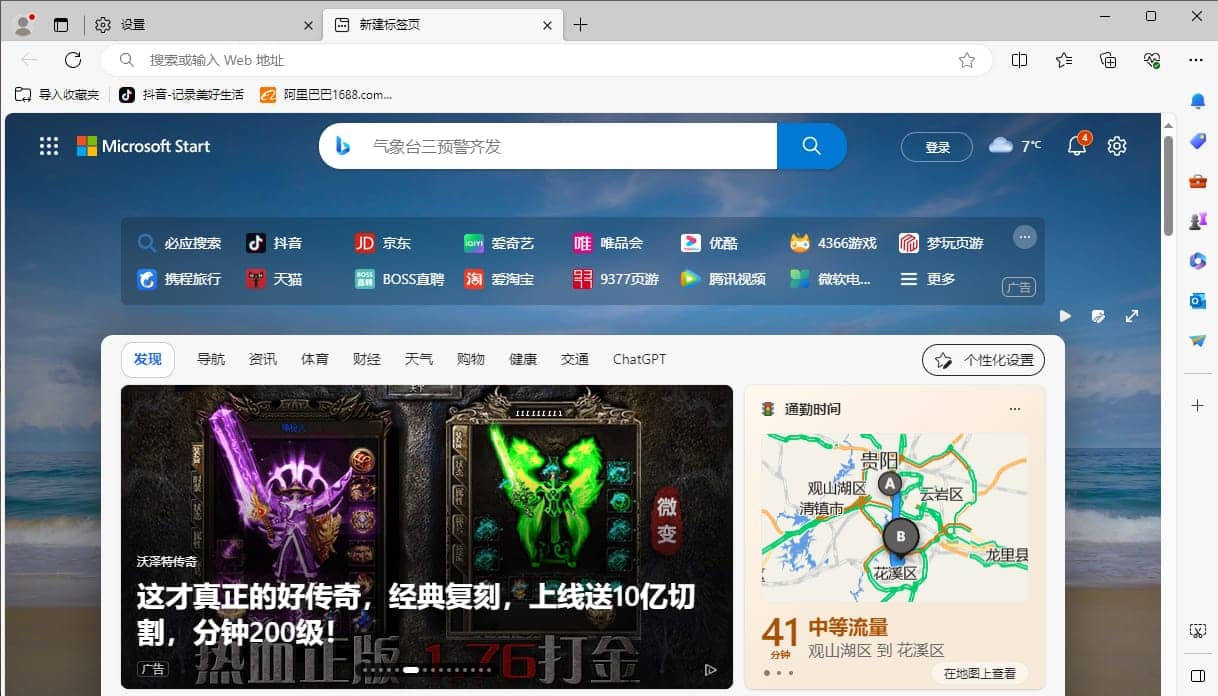Add a sidebar app with plus icon
The image size is (1218, 696).
(1198, 405)
